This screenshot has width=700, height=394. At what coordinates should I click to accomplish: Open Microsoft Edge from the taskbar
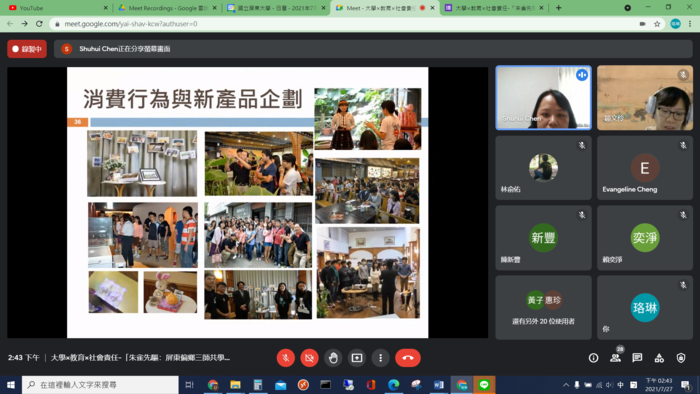pos(393,385)
